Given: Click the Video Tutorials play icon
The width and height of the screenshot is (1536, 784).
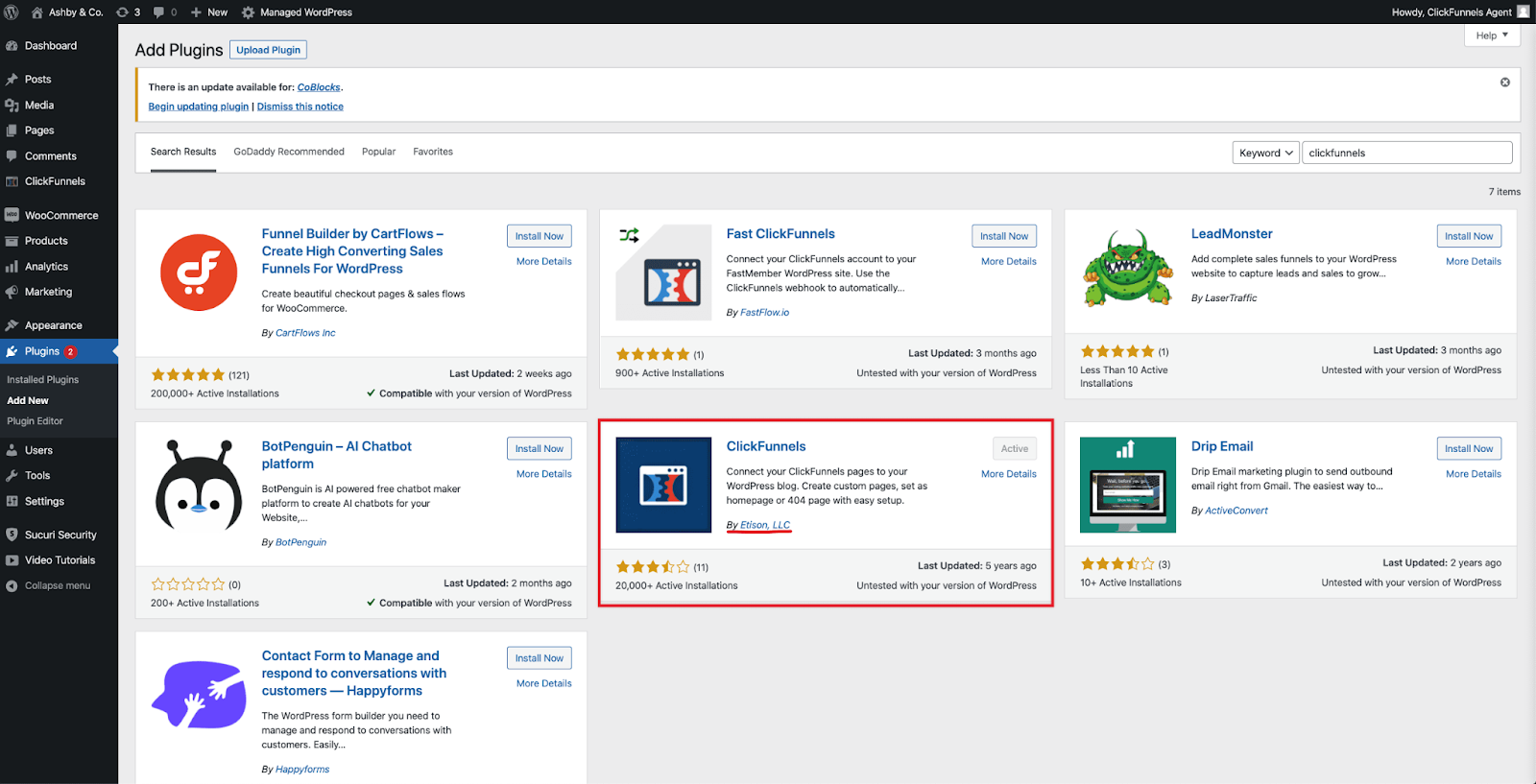Looking at the screenshot, I should point(12,560).
